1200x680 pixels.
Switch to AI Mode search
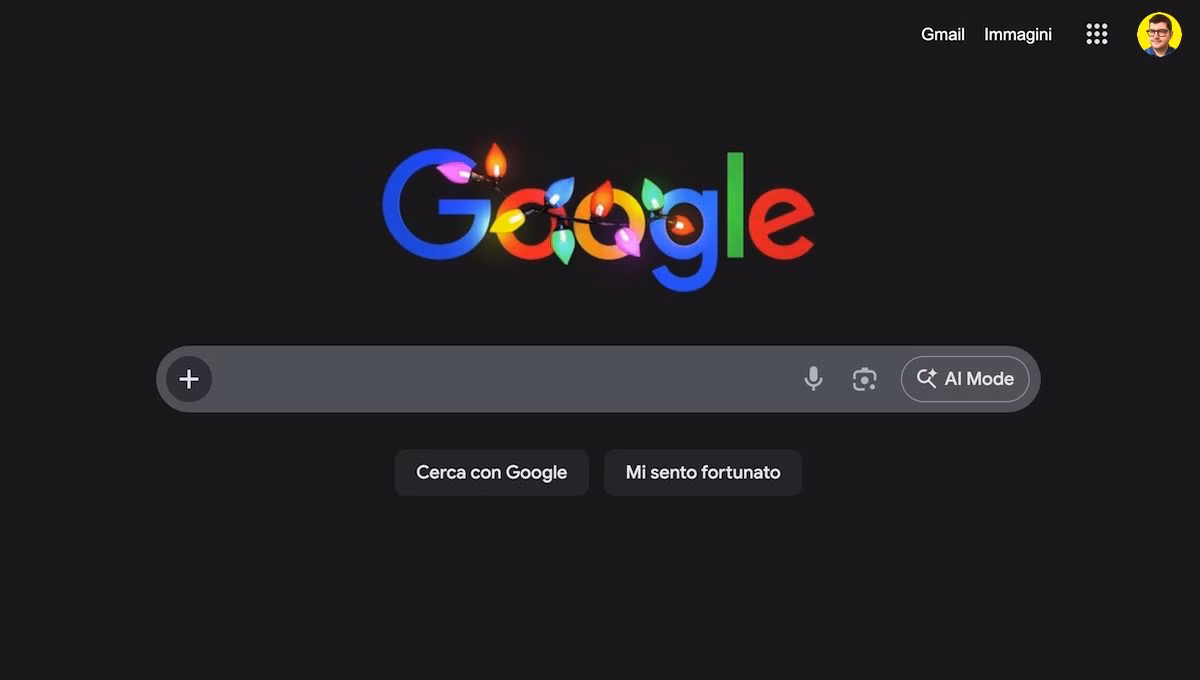point(965,379)
